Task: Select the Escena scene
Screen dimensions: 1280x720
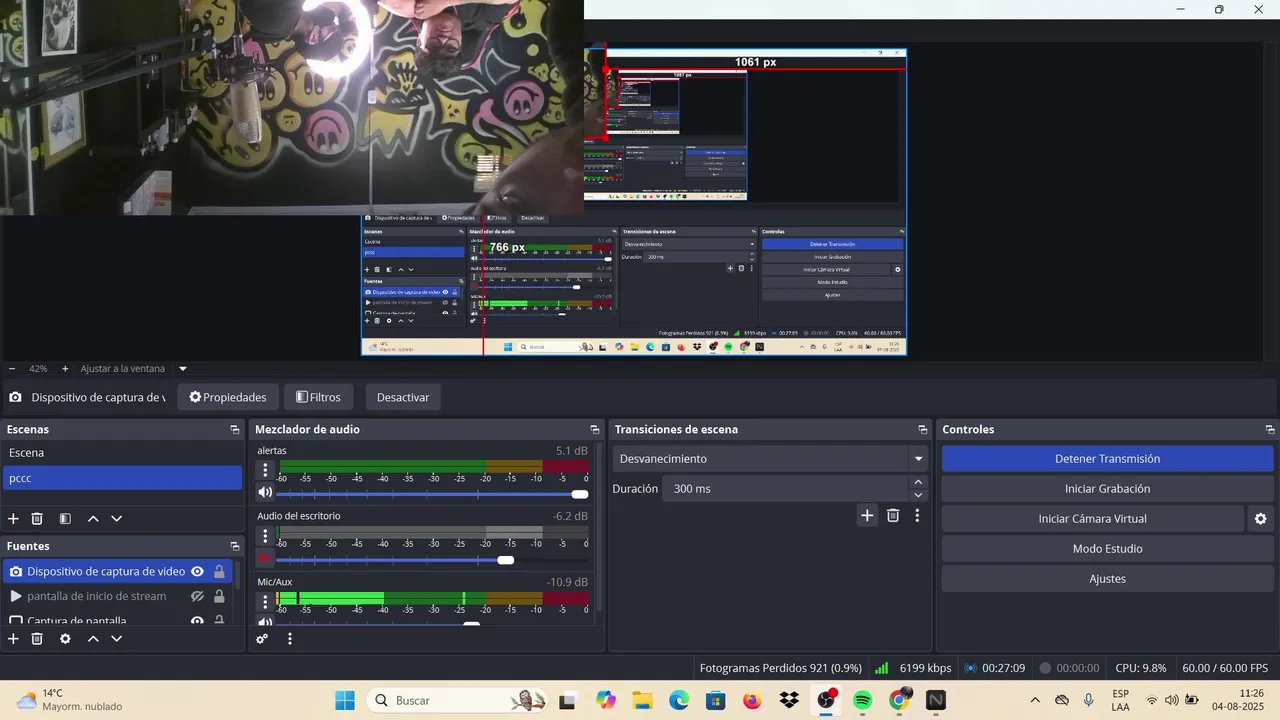Action: coord(122,453)
